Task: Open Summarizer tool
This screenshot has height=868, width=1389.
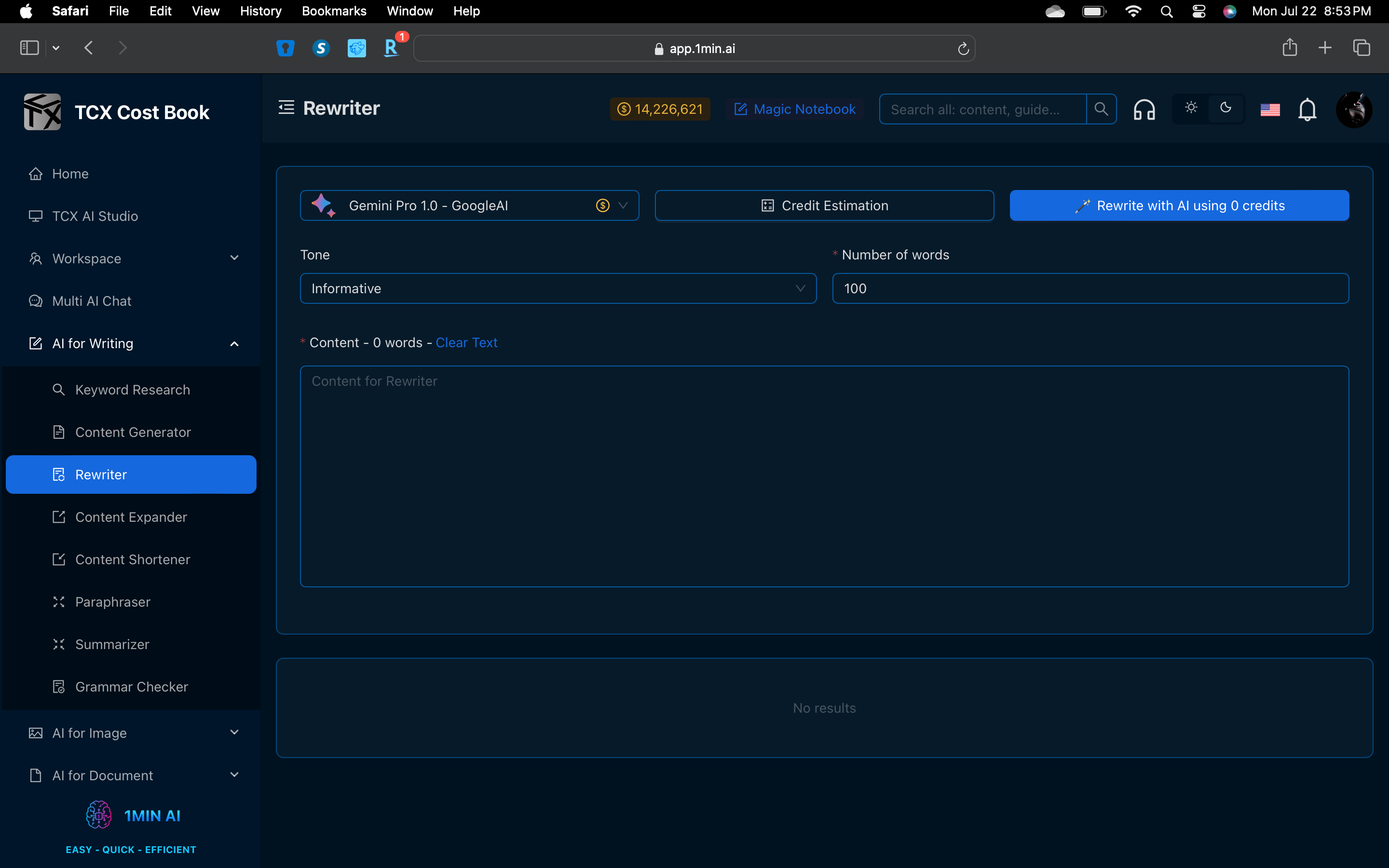Action: [131, 645]
